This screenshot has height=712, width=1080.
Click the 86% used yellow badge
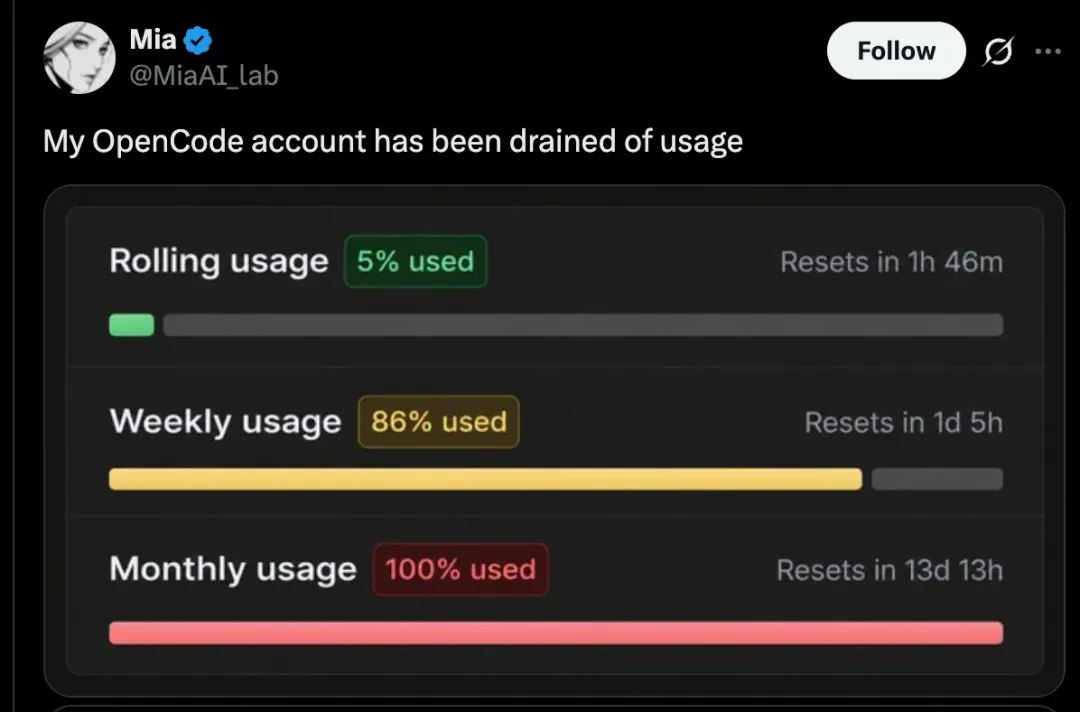click(x=439, y=422)
